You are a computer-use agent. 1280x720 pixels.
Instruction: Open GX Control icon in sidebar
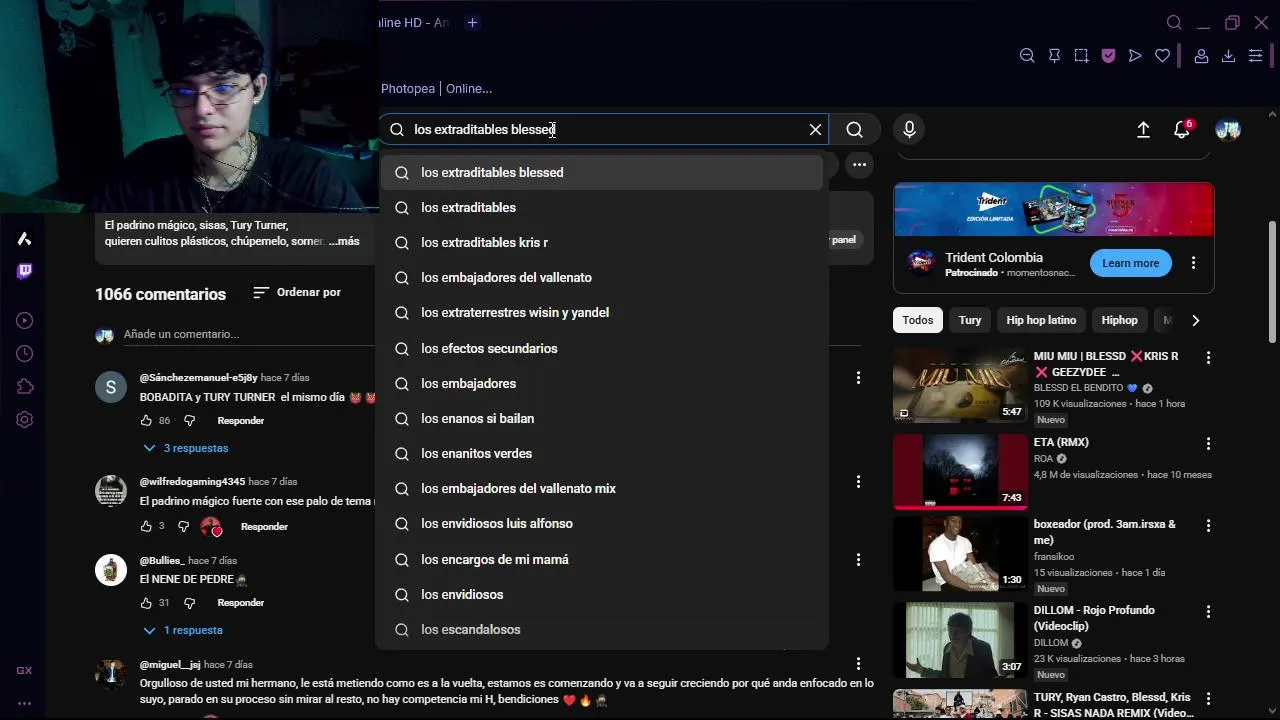click(x=24, y=670)
